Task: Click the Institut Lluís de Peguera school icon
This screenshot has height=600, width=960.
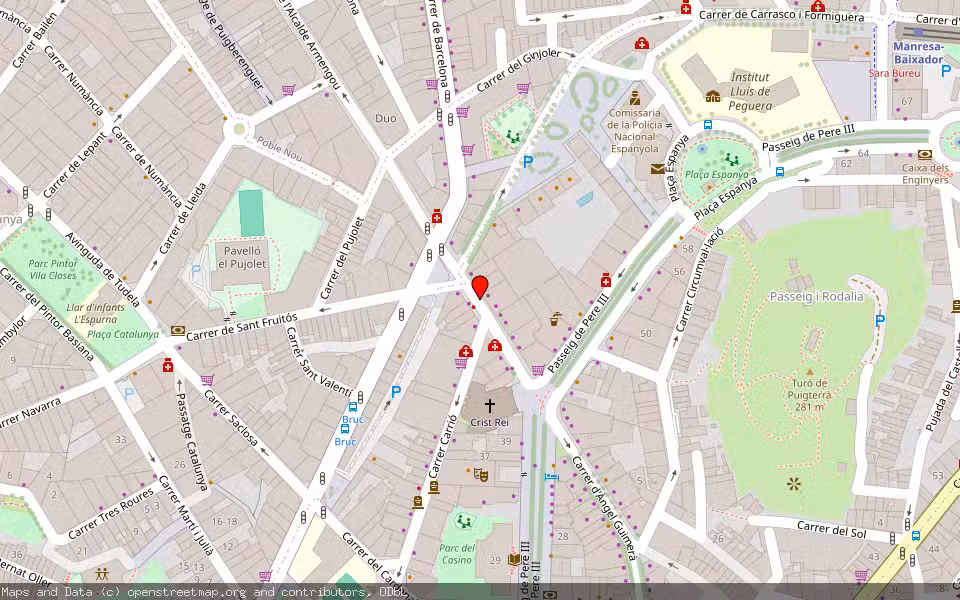Action: click(712, 96)
